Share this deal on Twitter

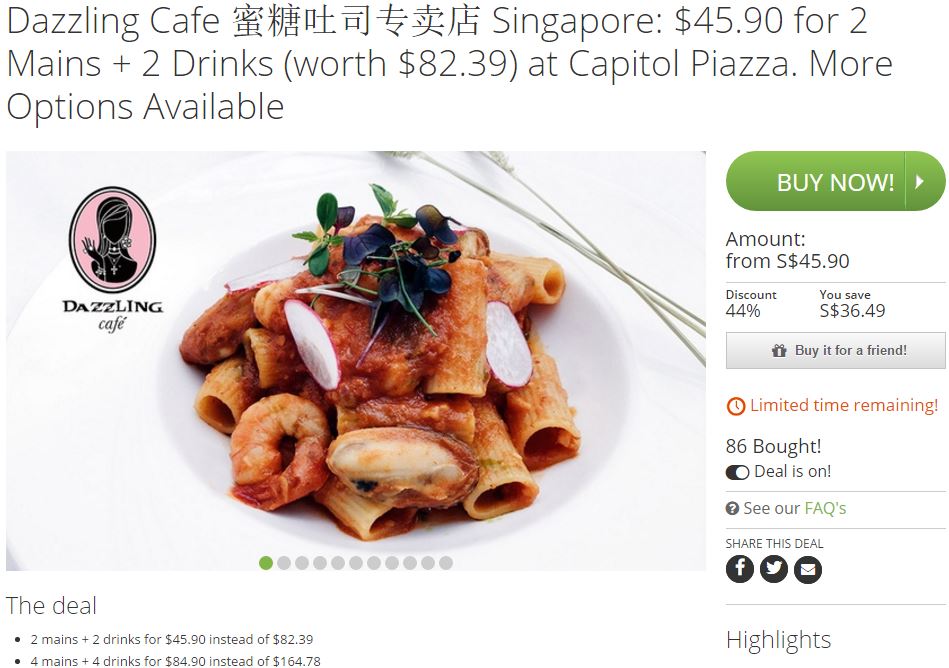pyautogui.click(x=773, y=569)
